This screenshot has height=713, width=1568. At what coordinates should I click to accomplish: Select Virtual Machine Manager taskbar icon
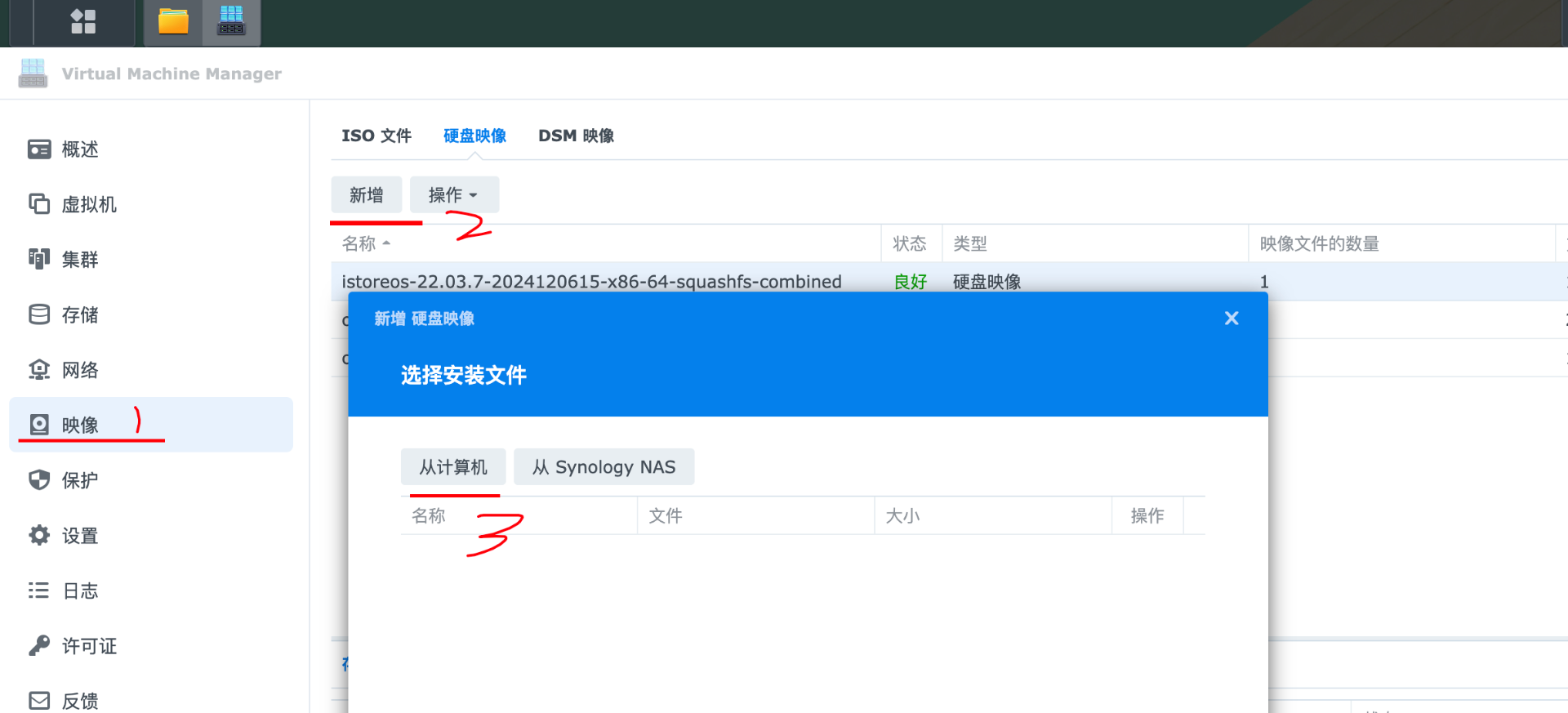click(x=231, y=21)
